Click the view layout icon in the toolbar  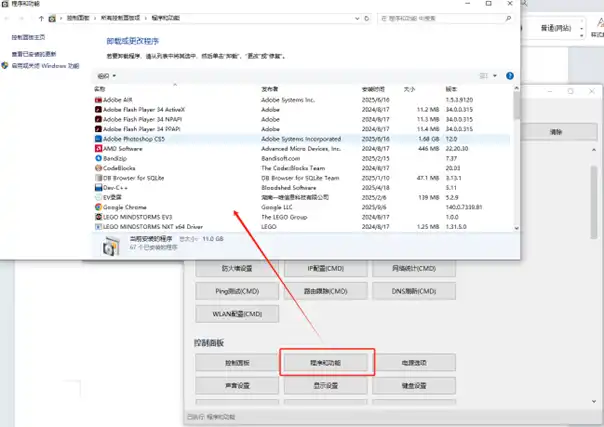[x=483, y=76]
